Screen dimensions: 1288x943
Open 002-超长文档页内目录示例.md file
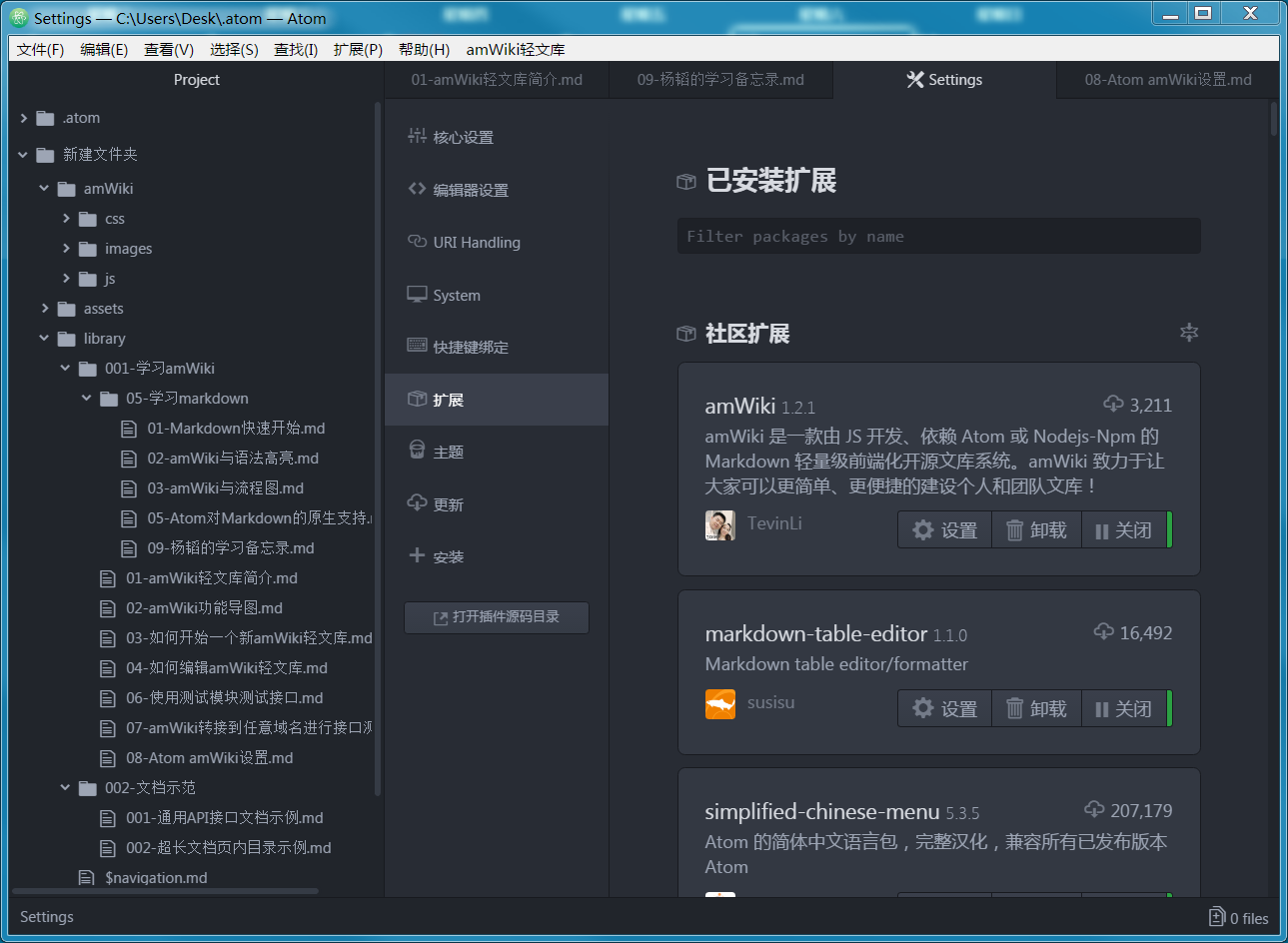pos(228,848)
